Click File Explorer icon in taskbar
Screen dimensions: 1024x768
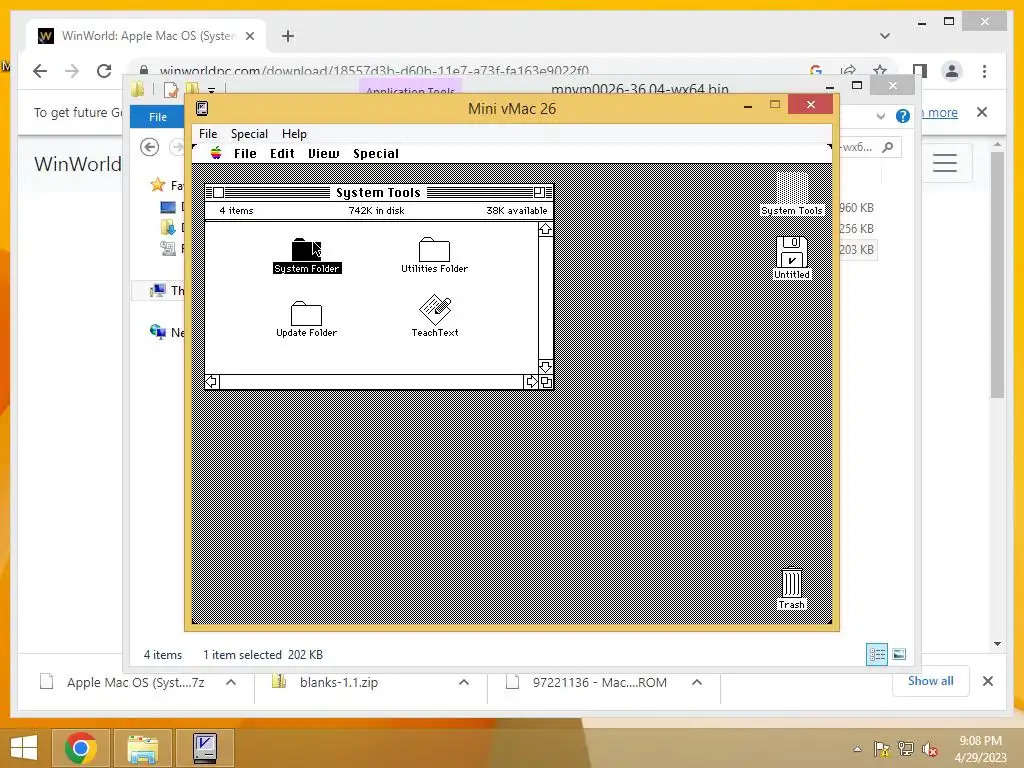(x=143, y=748)
